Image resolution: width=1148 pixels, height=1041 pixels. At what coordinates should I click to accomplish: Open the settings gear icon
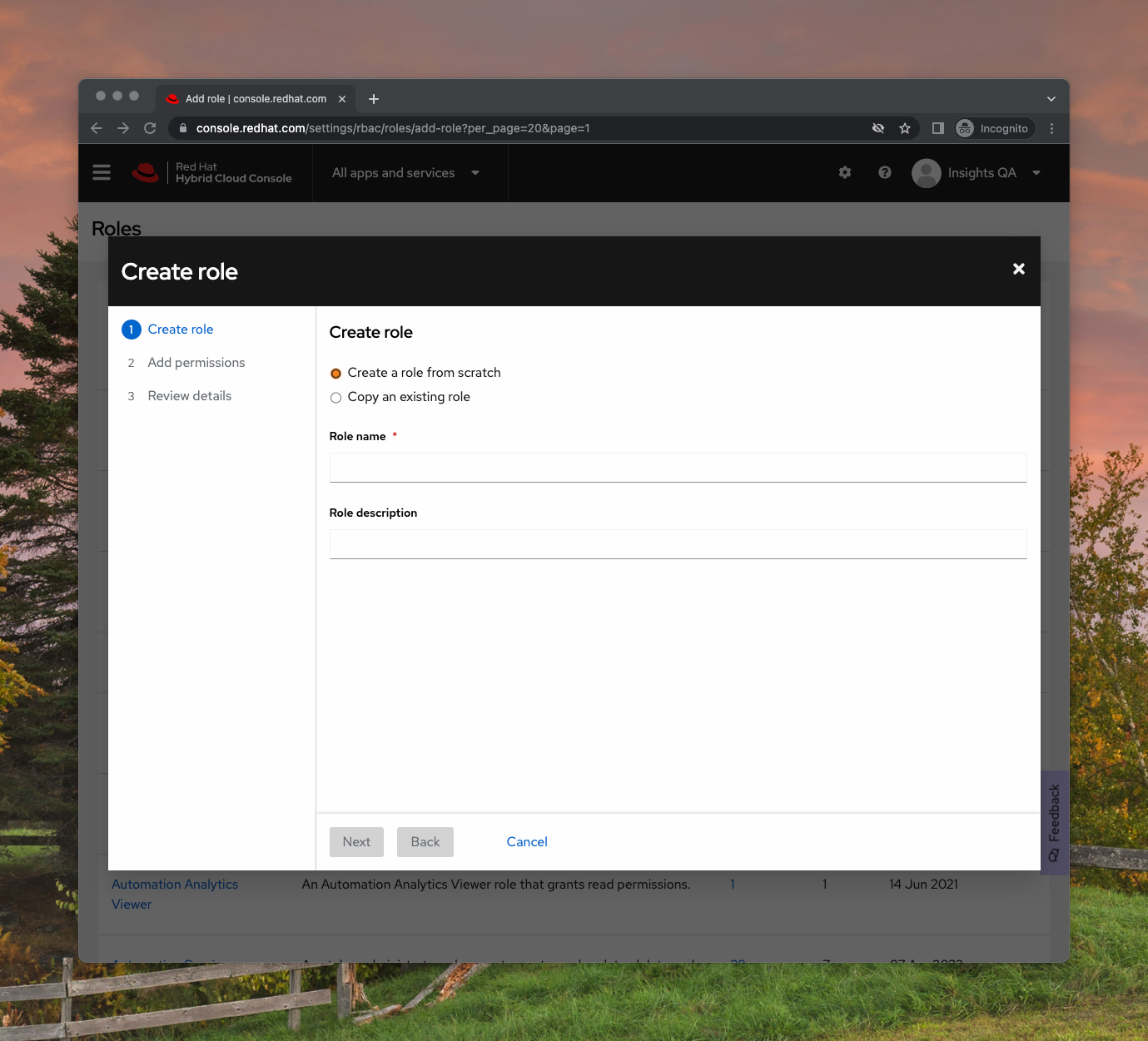click(x=845, y=172)
